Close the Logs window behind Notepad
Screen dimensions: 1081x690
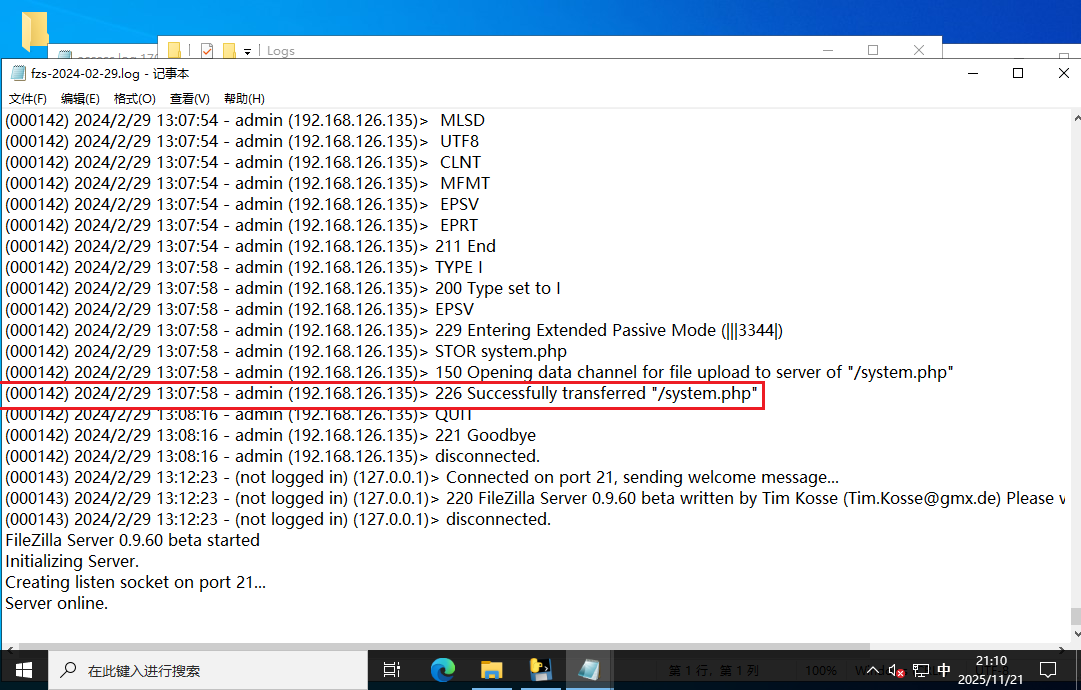click(x=918, y=50)
